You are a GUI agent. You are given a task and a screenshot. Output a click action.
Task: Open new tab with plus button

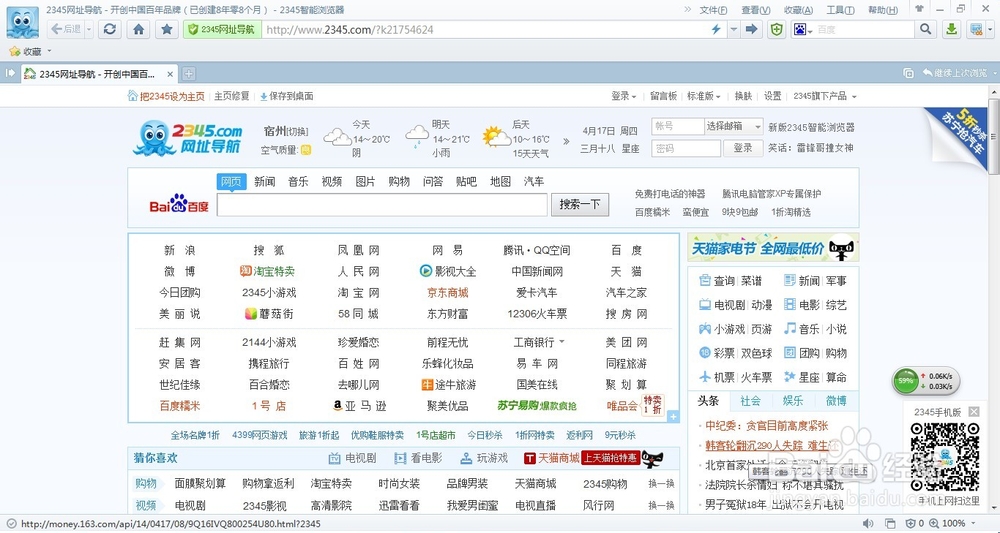point(189,74)
